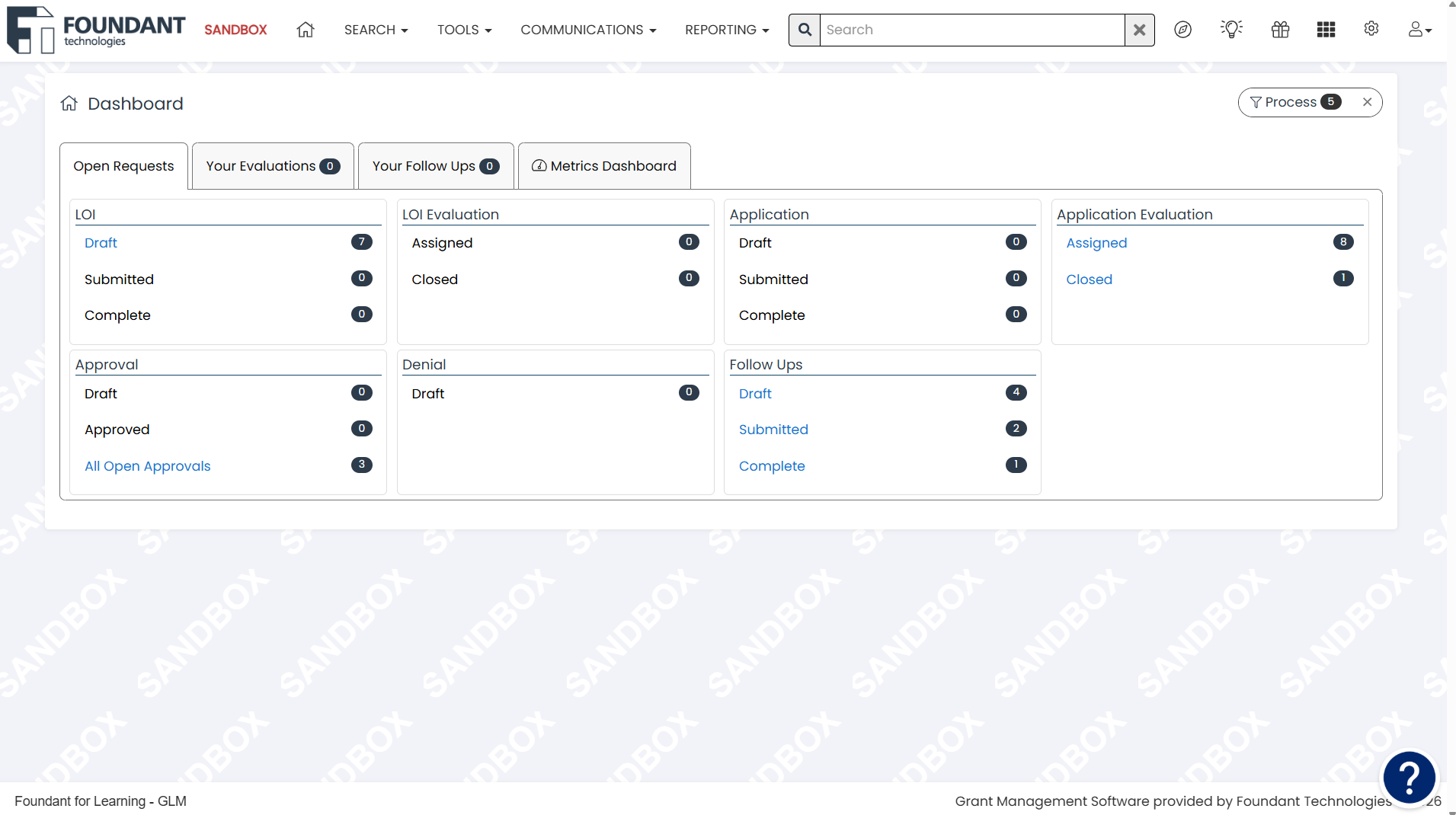Open the help question mark bubble
Screen dimensions: 1456x815
1410,778
